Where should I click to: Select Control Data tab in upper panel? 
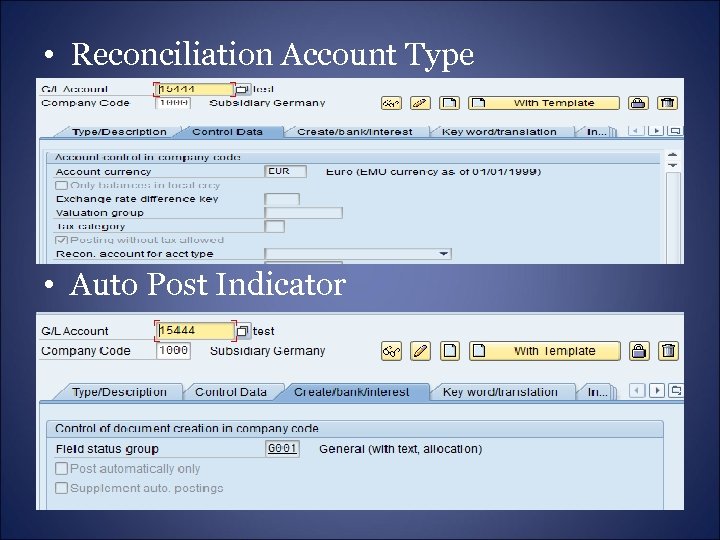pos(228,132)
